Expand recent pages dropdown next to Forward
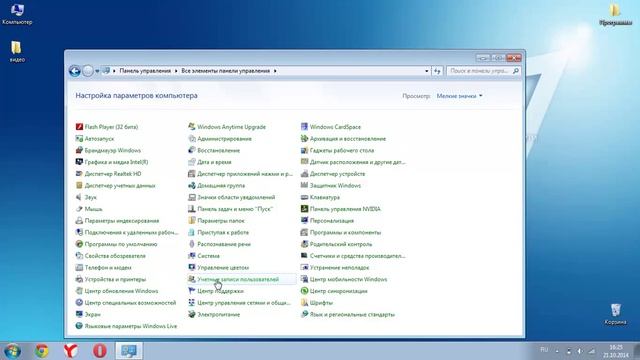640x360 pixels. pos(97,71)
